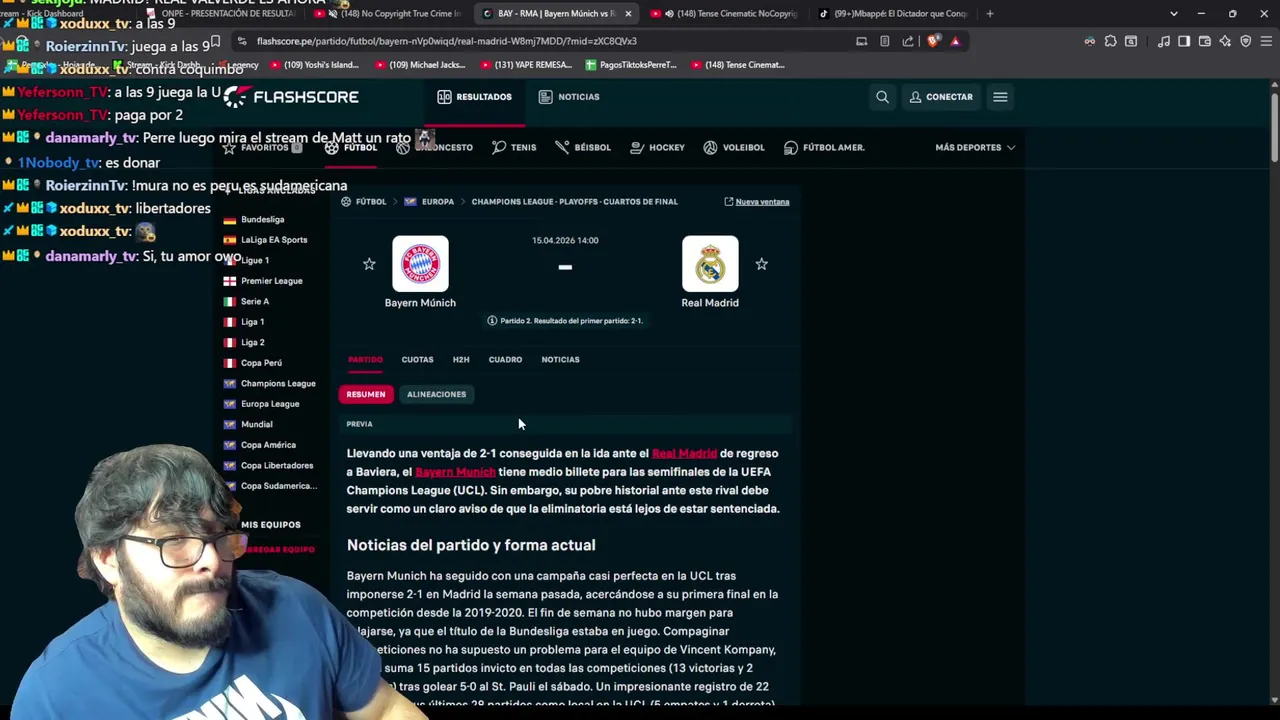Click the CONECTAR login button
The width and height of the screenshot is (1280, 720).
tap(941, 97)
